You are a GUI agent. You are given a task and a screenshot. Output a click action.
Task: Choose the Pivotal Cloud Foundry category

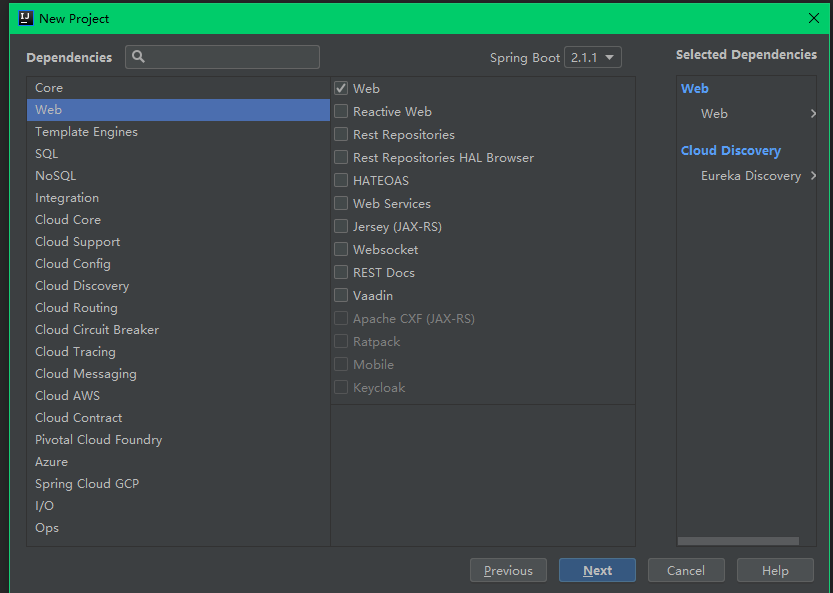point(178,439)
